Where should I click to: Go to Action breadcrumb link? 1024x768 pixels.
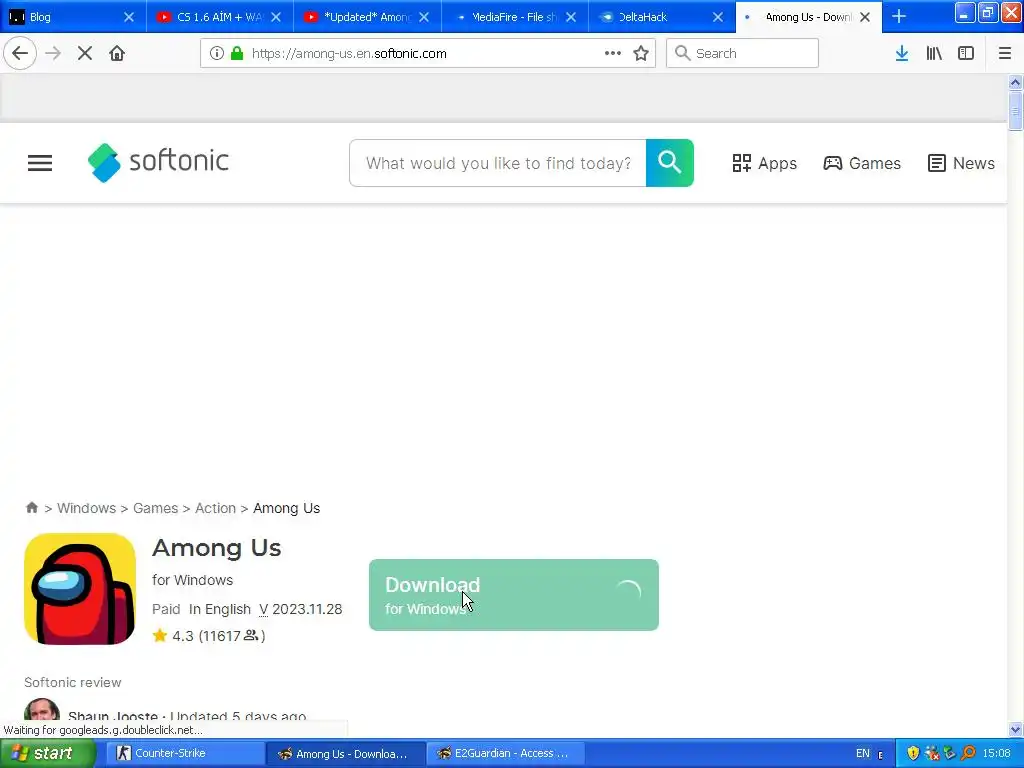pos(216,507)
